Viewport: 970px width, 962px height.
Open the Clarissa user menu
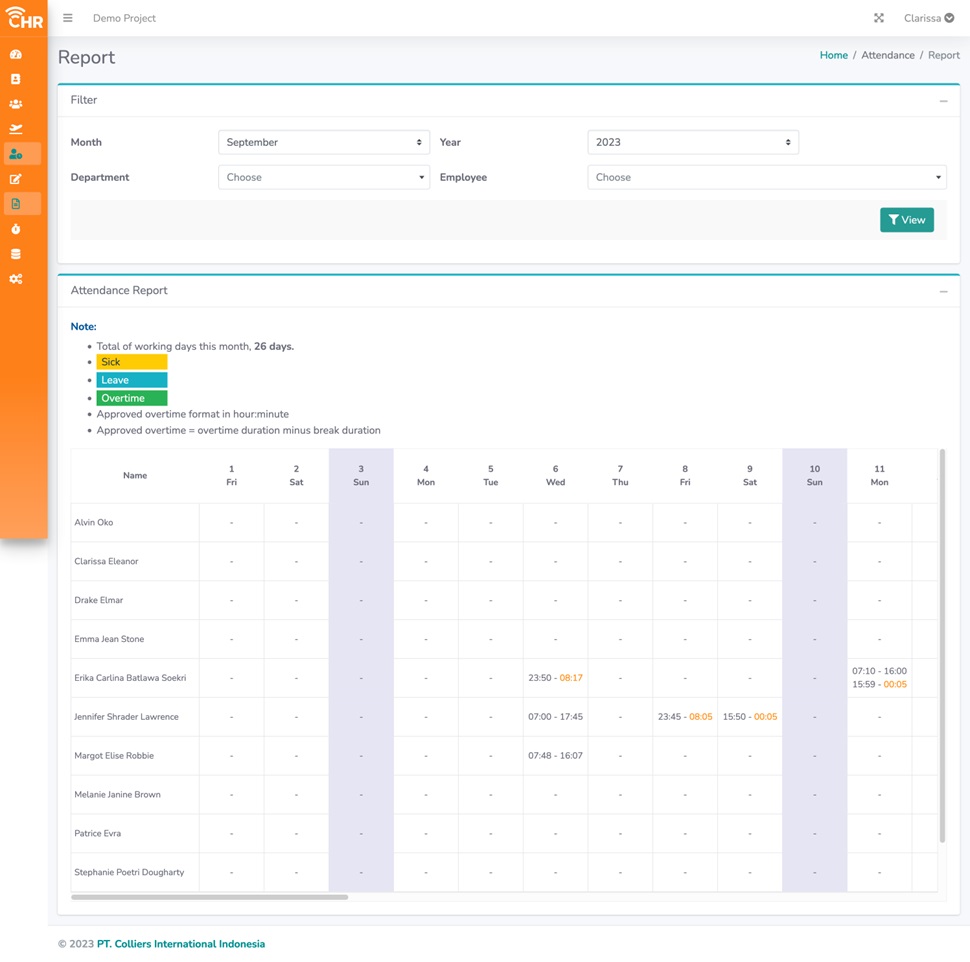(x=929, y=18)
